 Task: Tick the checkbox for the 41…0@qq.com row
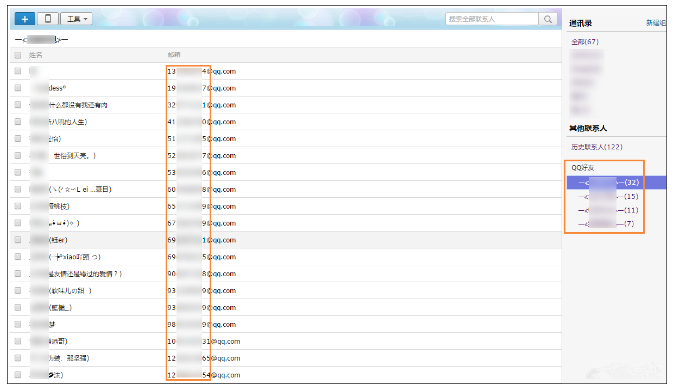point(17,122)
